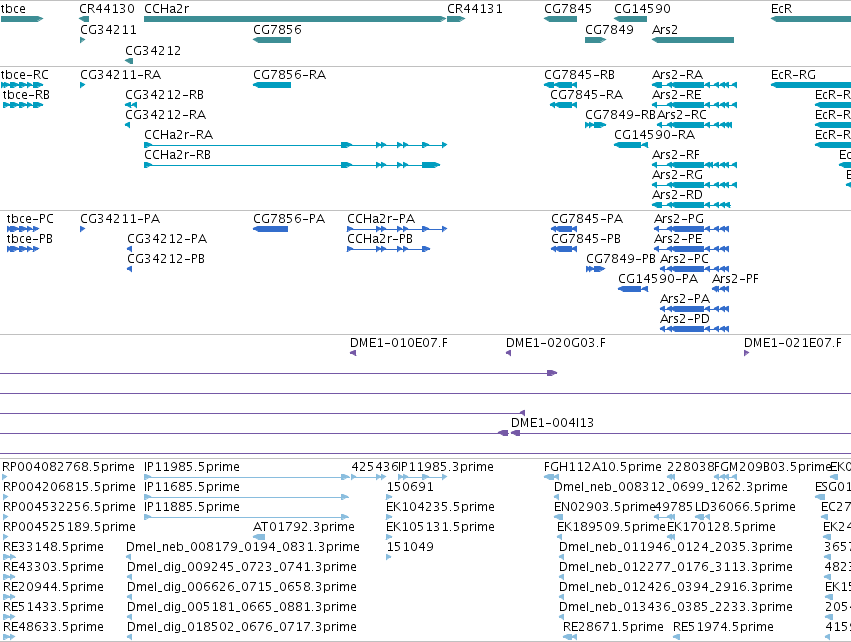Select EST IP11885.5prime
The image size is (851, 642).
pos(192,507)
